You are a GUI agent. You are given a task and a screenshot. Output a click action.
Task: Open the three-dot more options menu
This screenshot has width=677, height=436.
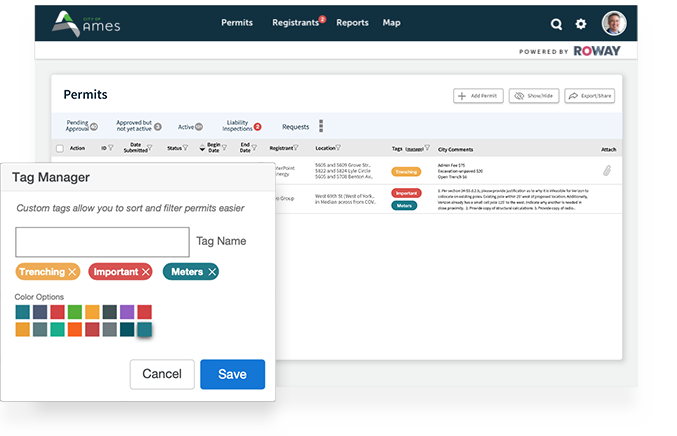click(321, 126)
